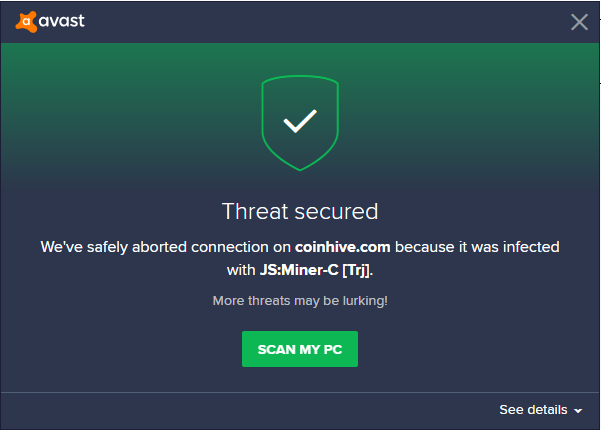Image resolution: width=601 pixels, height=430 pixels.
Task: Click the bold coinhive.com domain text
Action: click(x=341, y=246)
